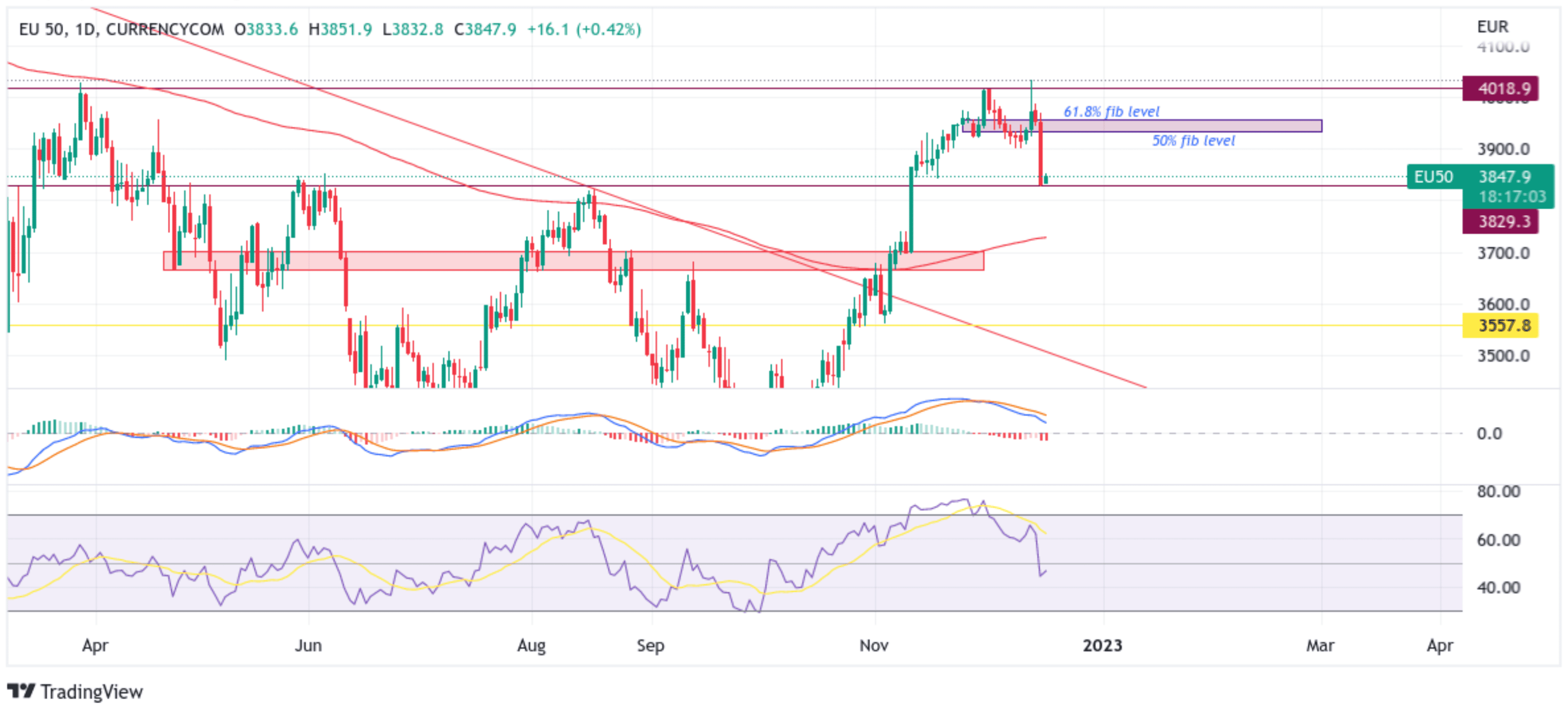Image resolution: width=1568 pixels, height=725 pixels.
Task: Select the 61.8% fib level annotation
Action: point(1112,111)
